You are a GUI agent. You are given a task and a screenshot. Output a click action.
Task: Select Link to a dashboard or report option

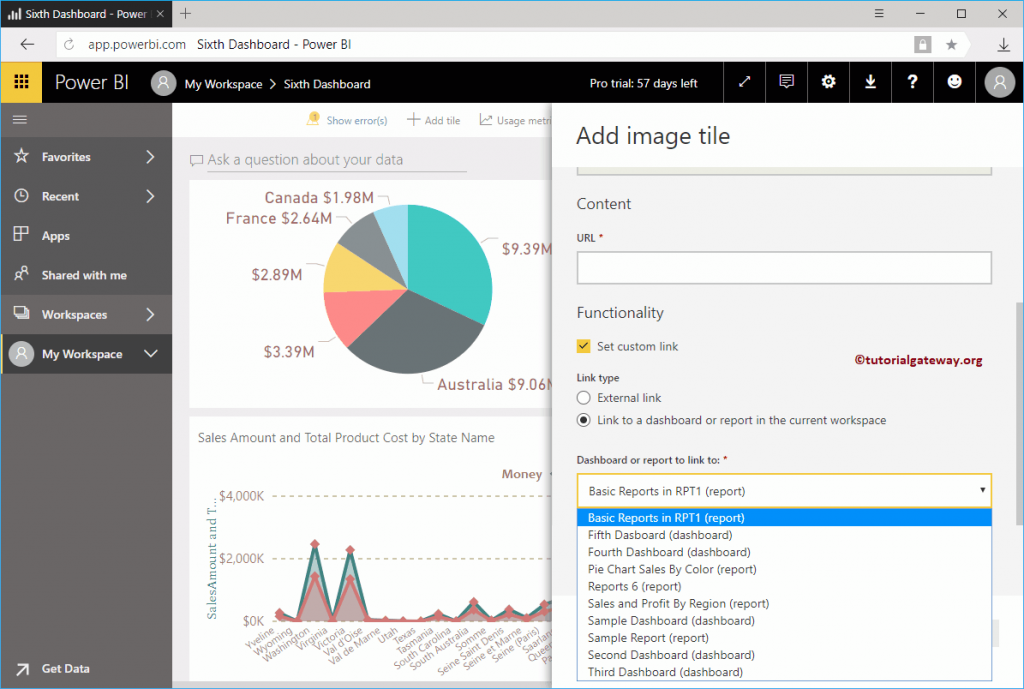coord(583,420)
